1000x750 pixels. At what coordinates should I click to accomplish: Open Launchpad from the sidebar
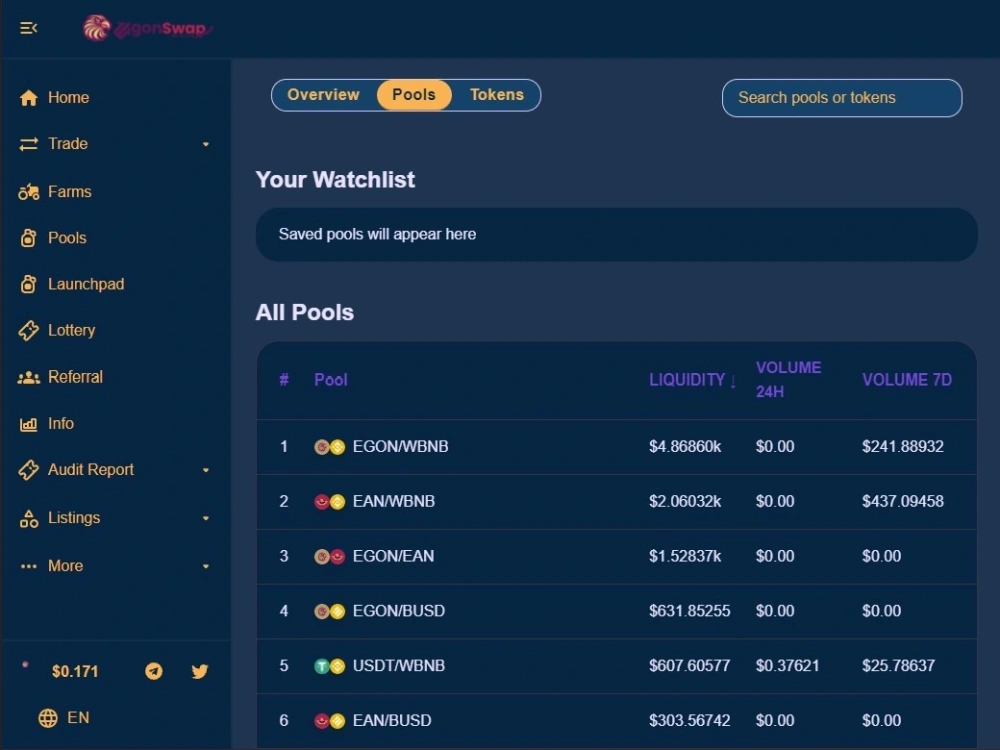click(x=86, y=284)
